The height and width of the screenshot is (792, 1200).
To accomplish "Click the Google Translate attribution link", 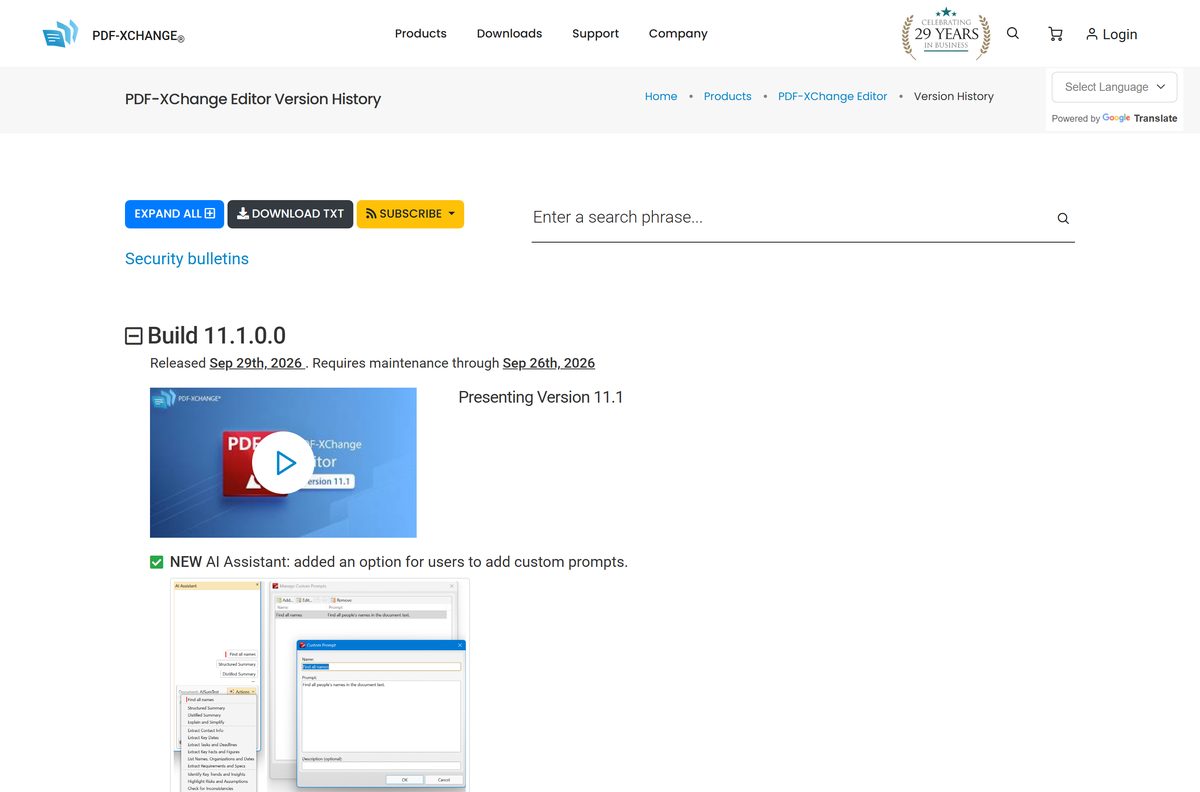I will [1140, 118].
